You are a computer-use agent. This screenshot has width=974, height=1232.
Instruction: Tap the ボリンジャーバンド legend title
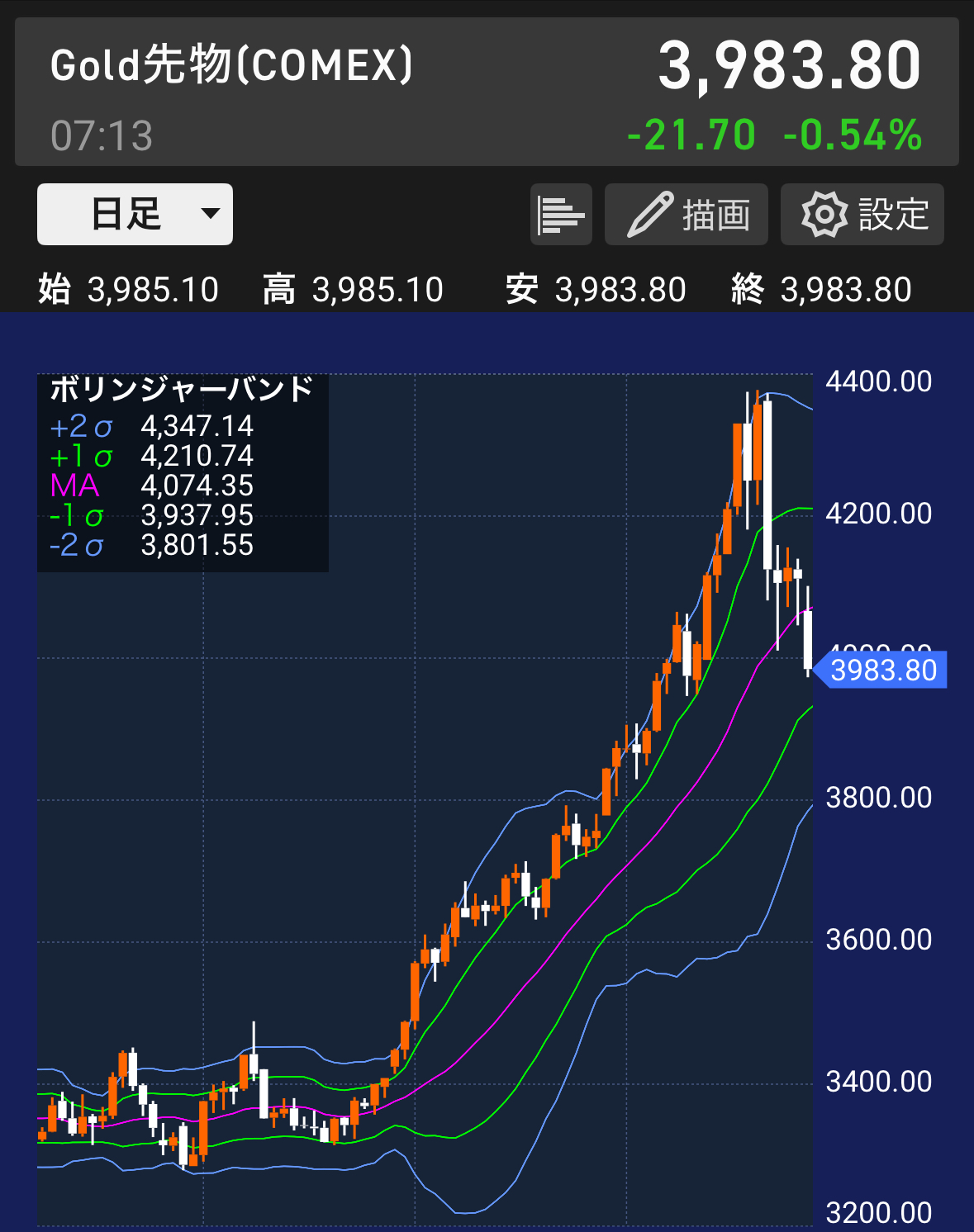182,389
